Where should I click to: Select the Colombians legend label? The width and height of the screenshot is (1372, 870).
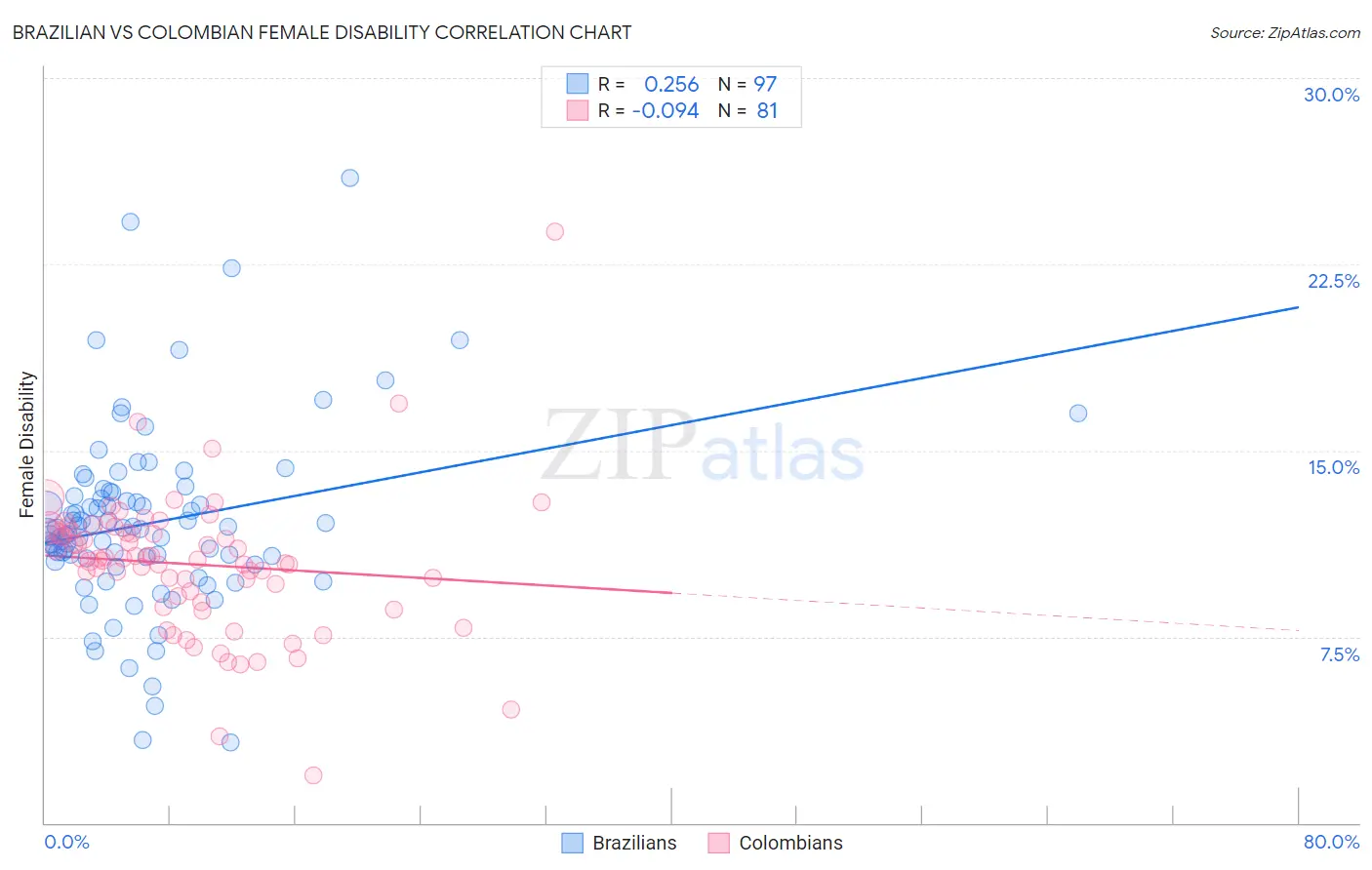click(x=790, y=843)
